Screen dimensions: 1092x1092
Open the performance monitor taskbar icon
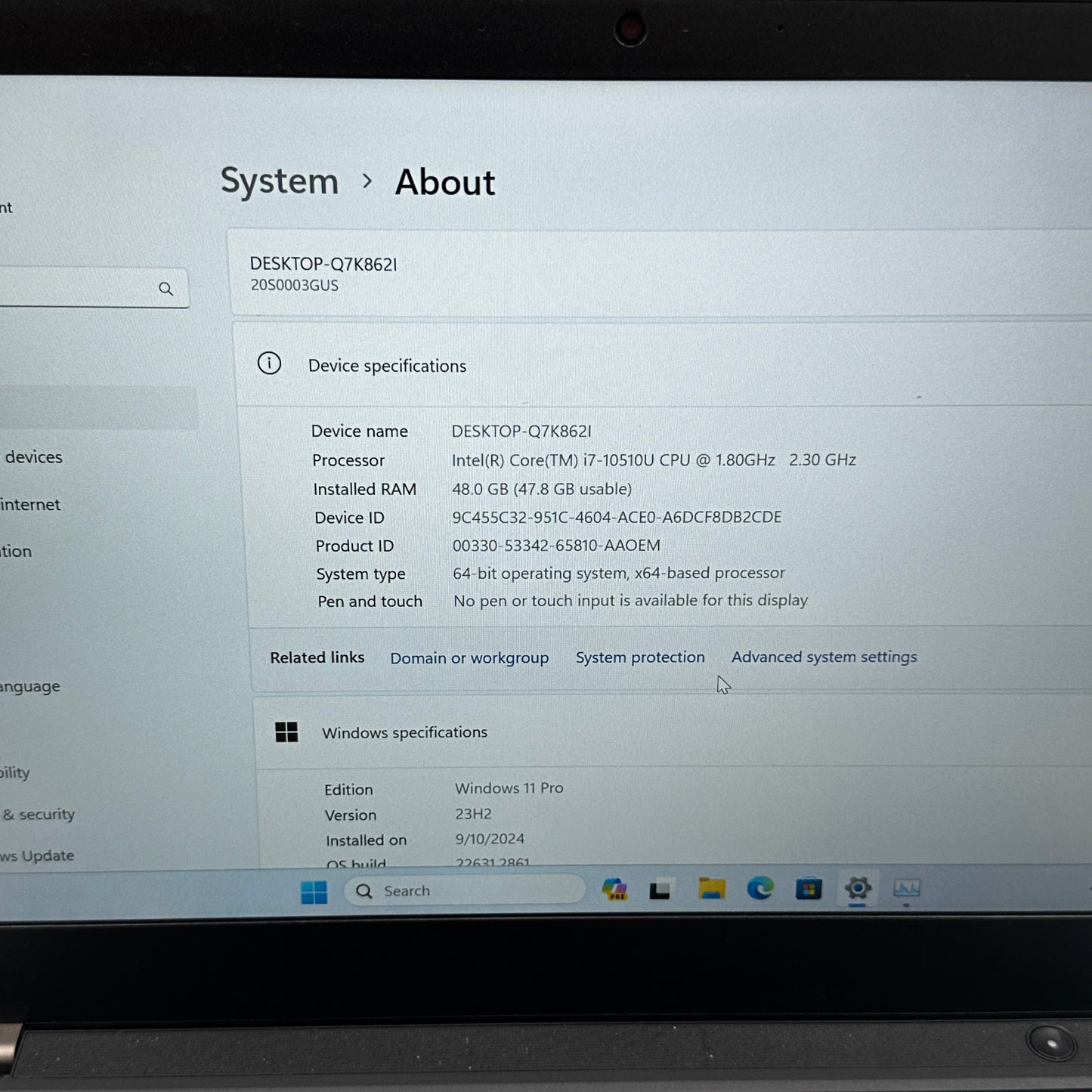coord(906,888)
